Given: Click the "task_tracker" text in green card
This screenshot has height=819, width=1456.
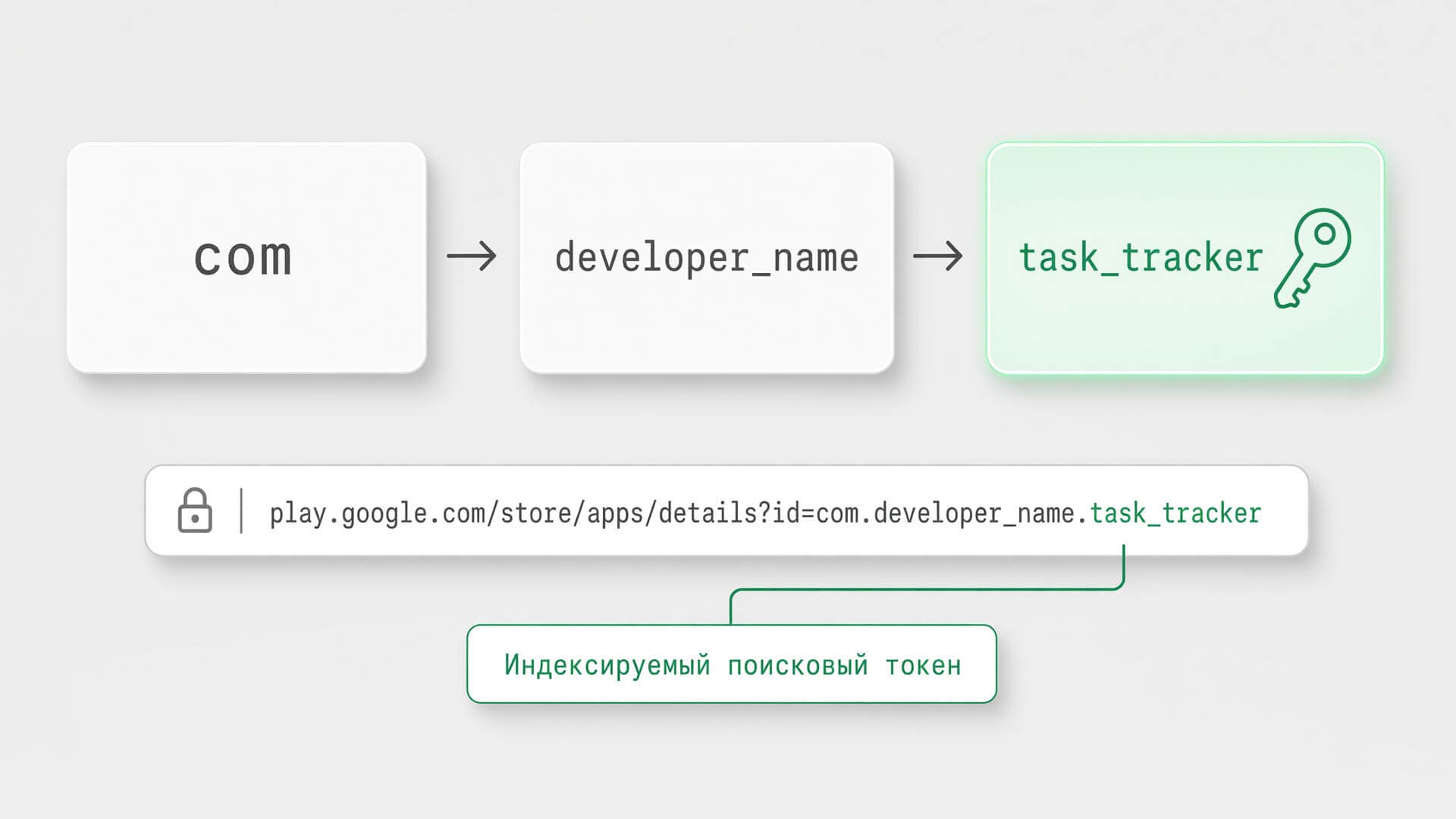Looking at the screenshot, I should pyautogui.click(x=1141, y=258).
